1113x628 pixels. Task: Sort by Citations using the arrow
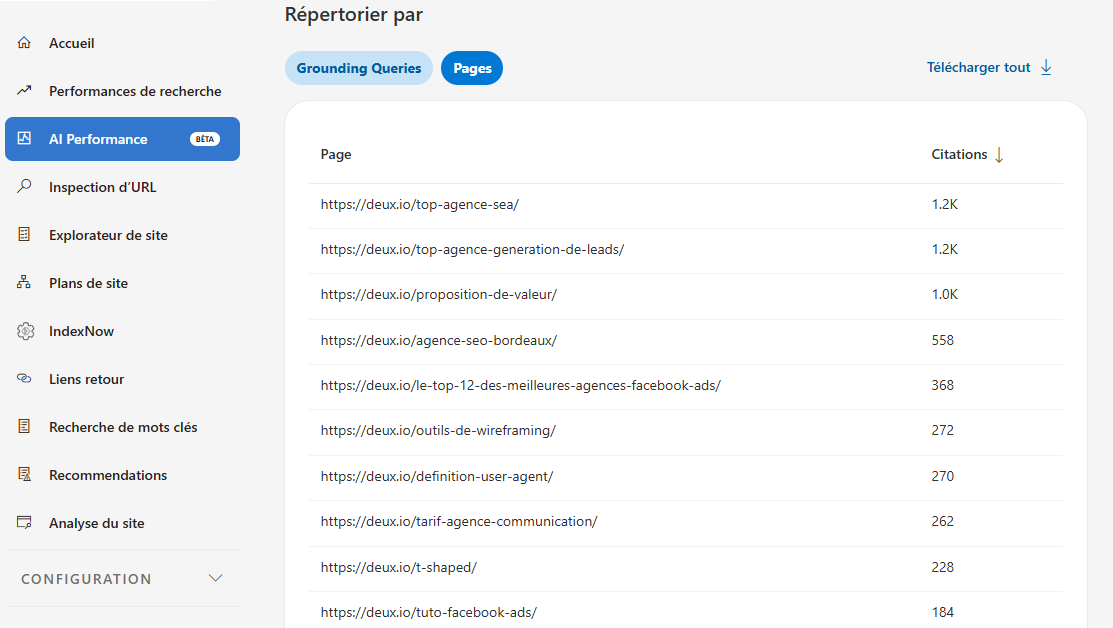point(998,155)
